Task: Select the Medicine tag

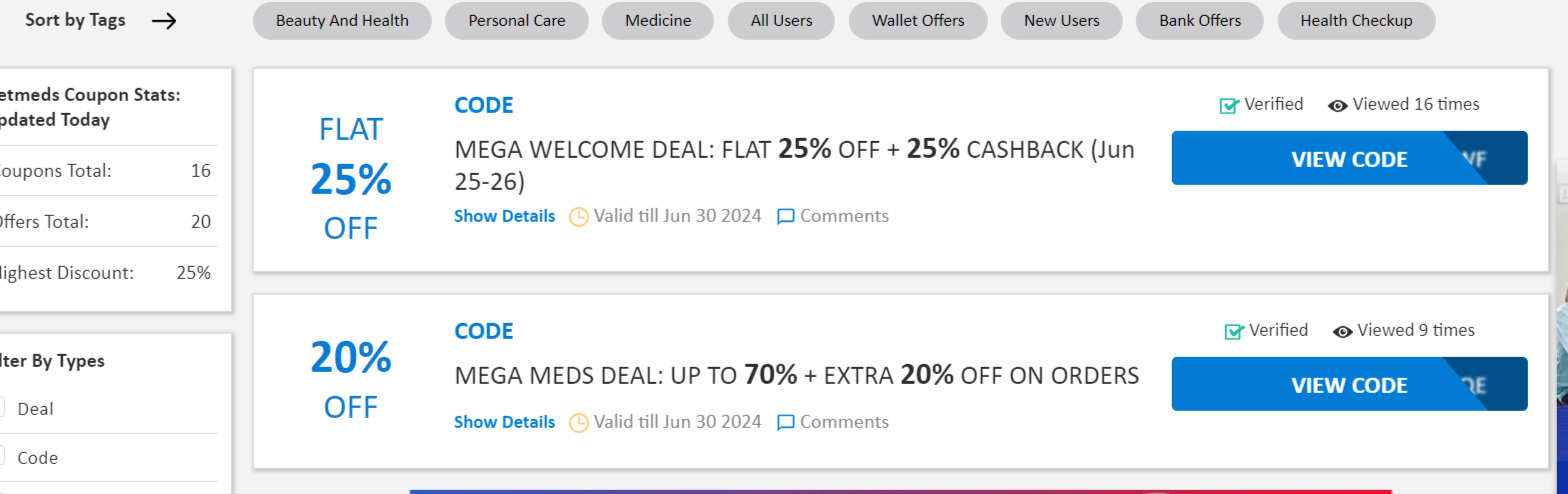Action: point(658,21)
